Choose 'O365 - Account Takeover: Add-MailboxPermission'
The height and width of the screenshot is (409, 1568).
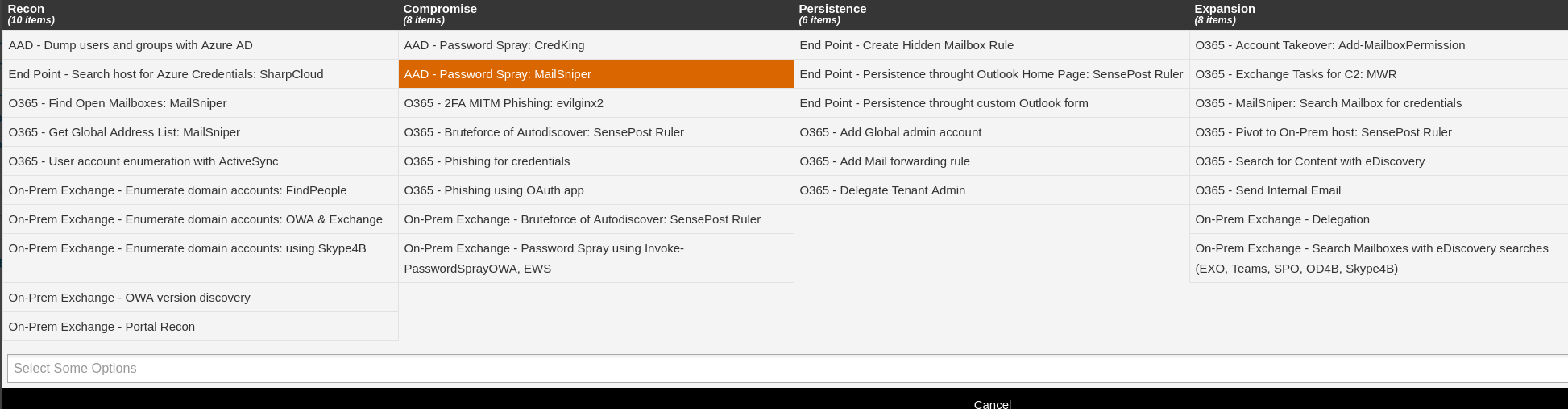pos(1329,45)
